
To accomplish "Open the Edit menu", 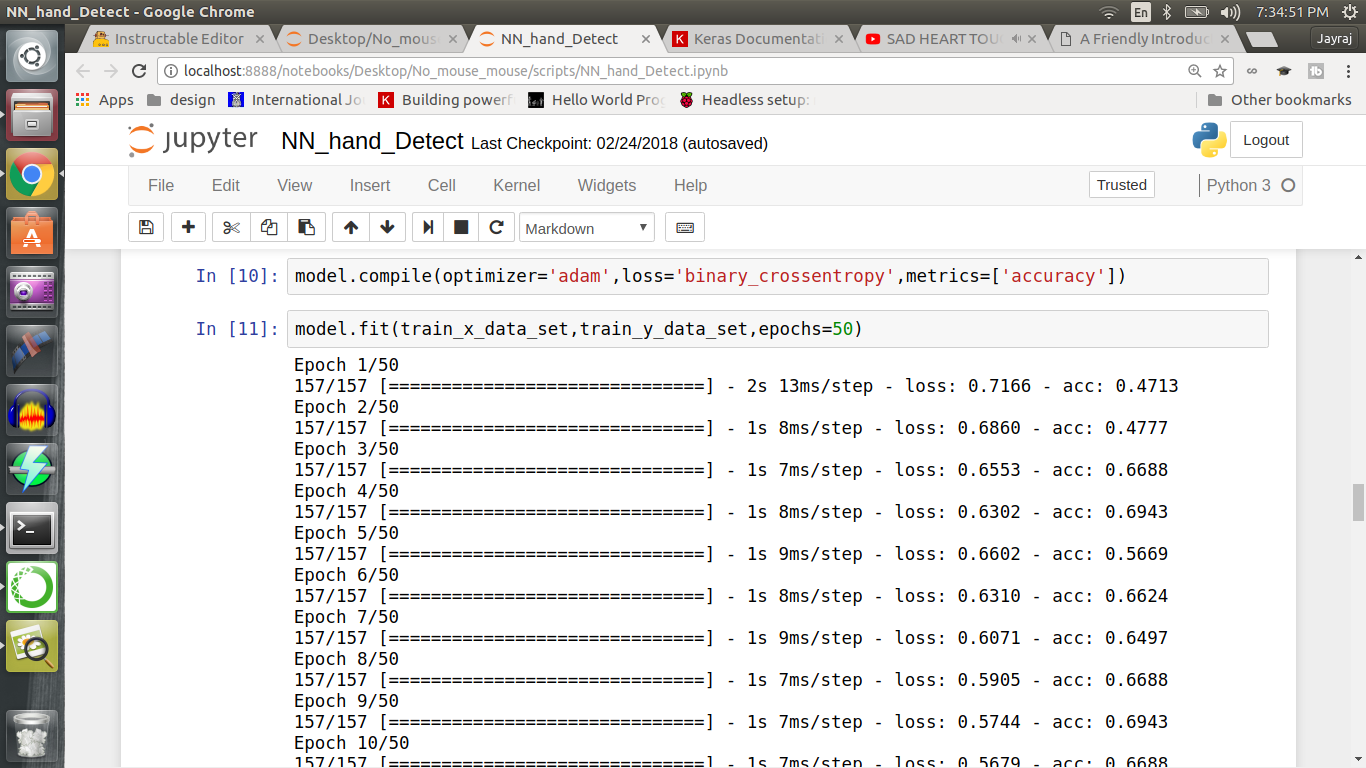I will (x=226, y=185).
